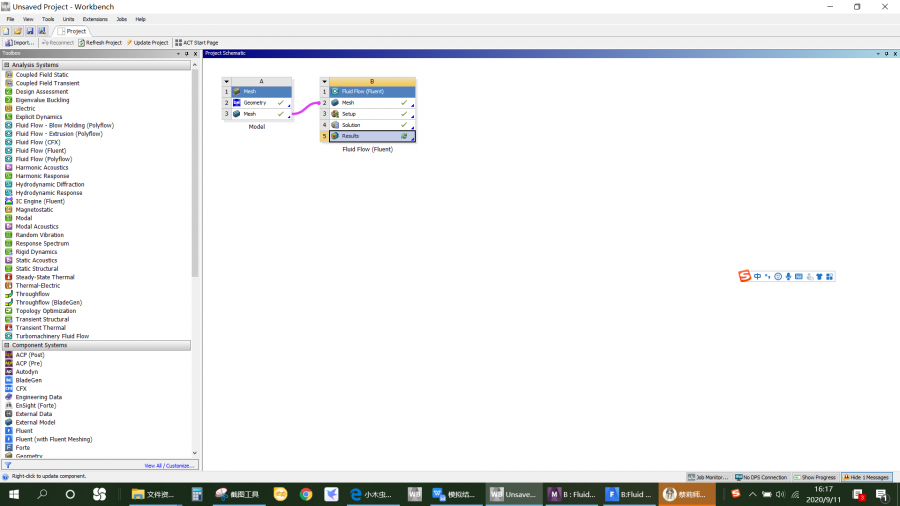900x506 pixels.
Task: Open Windows notification center icon
Action: 883,494
